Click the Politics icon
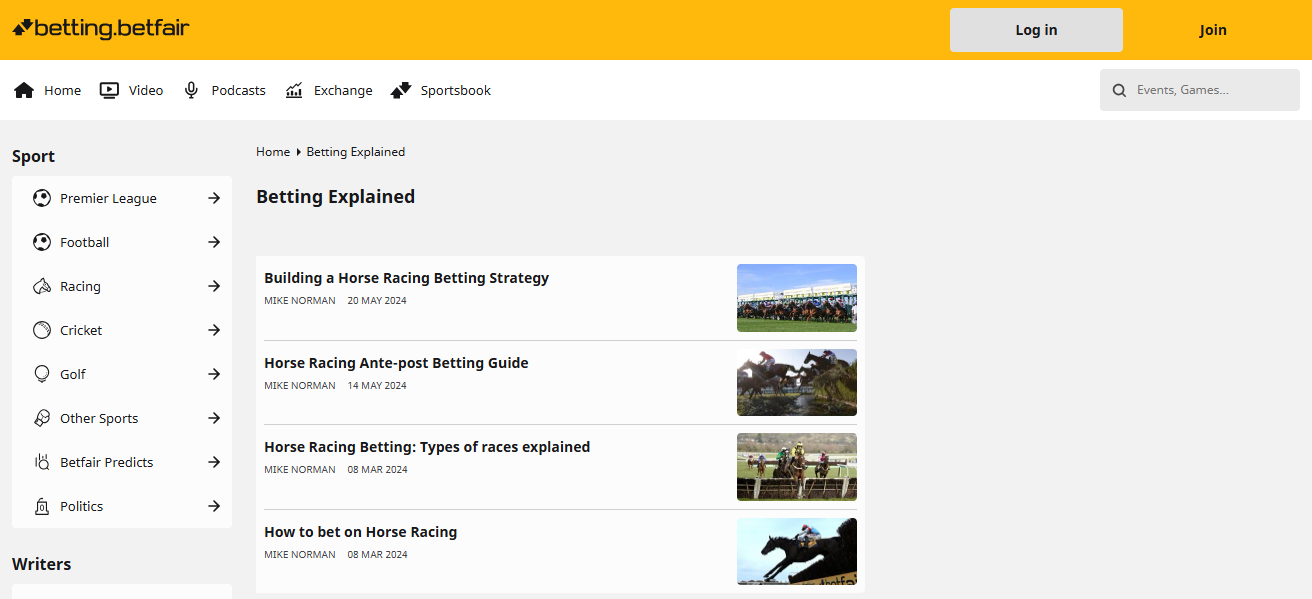 pyautogui.click(x=42, y=506)
